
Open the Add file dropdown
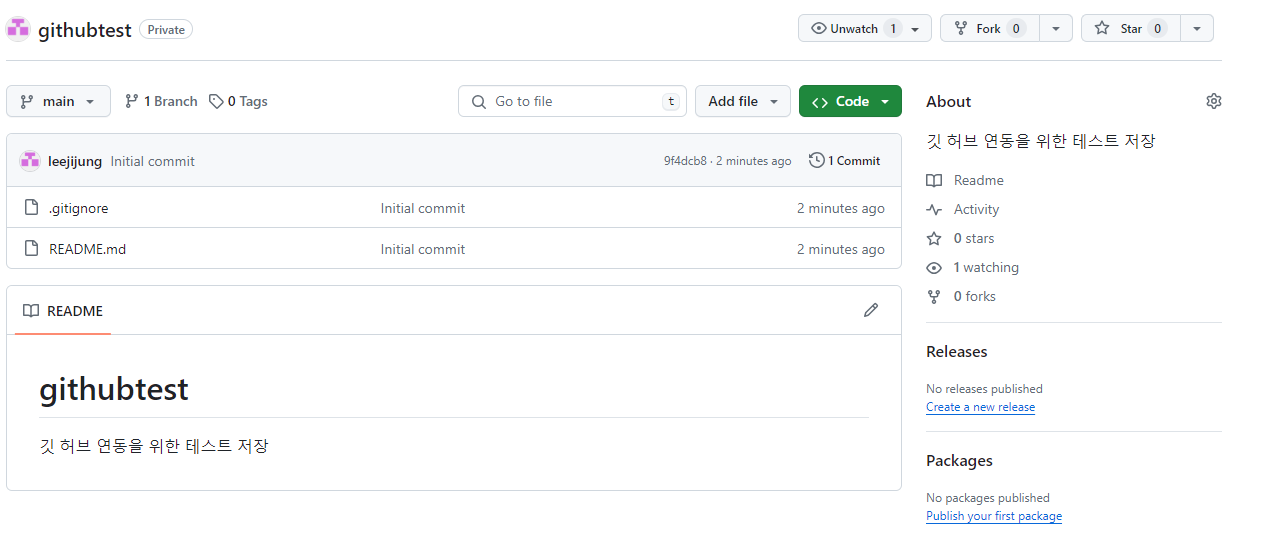click(742, 101)
